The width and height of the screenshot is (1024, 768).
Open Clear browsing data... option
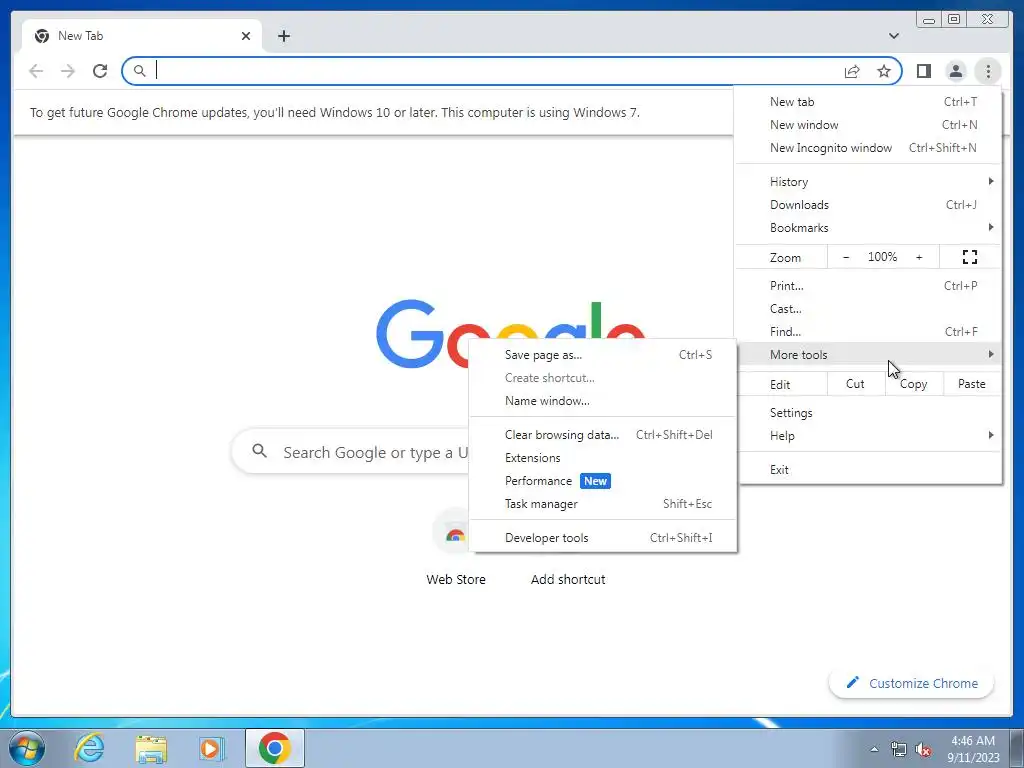coord(603,435)
